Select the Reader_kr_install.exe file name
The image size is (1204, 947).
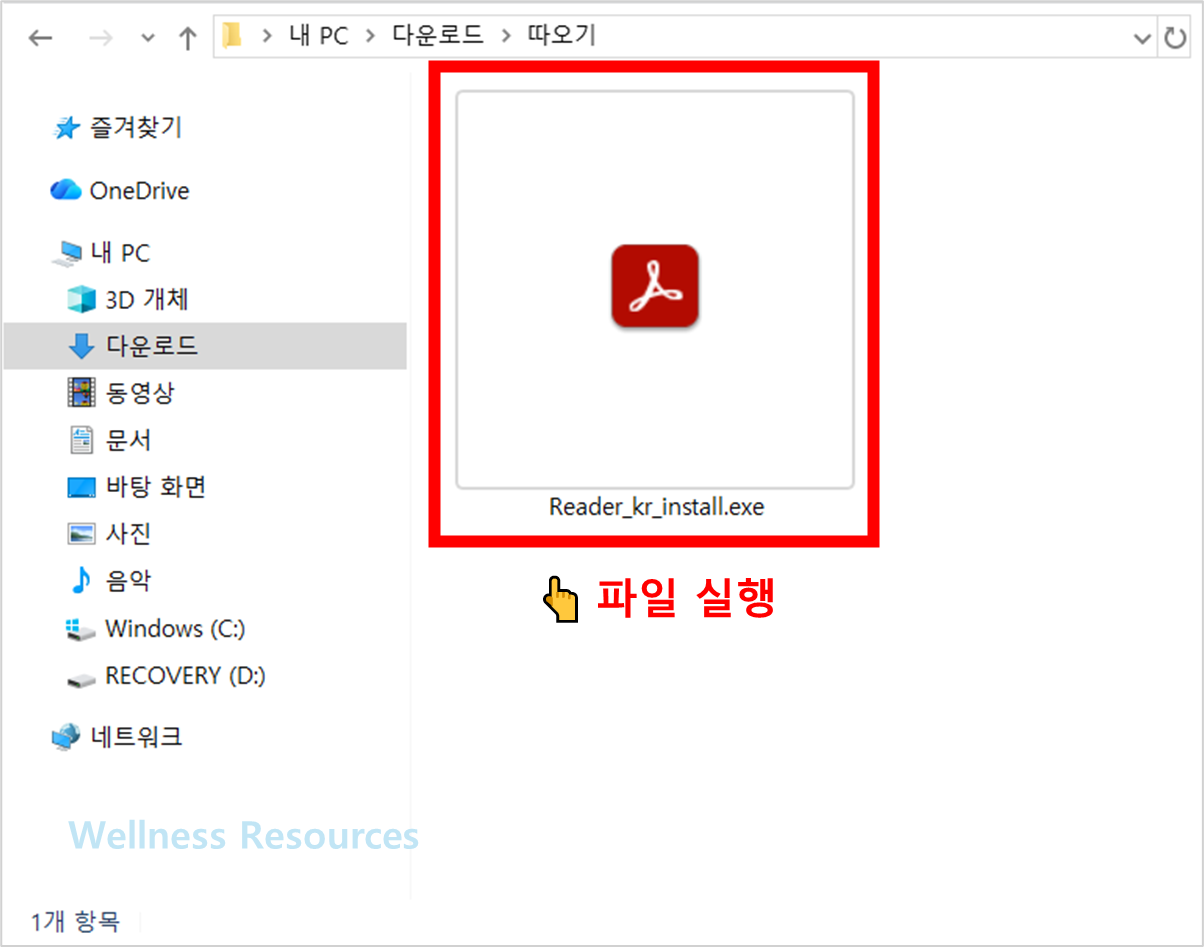point(656,507)
